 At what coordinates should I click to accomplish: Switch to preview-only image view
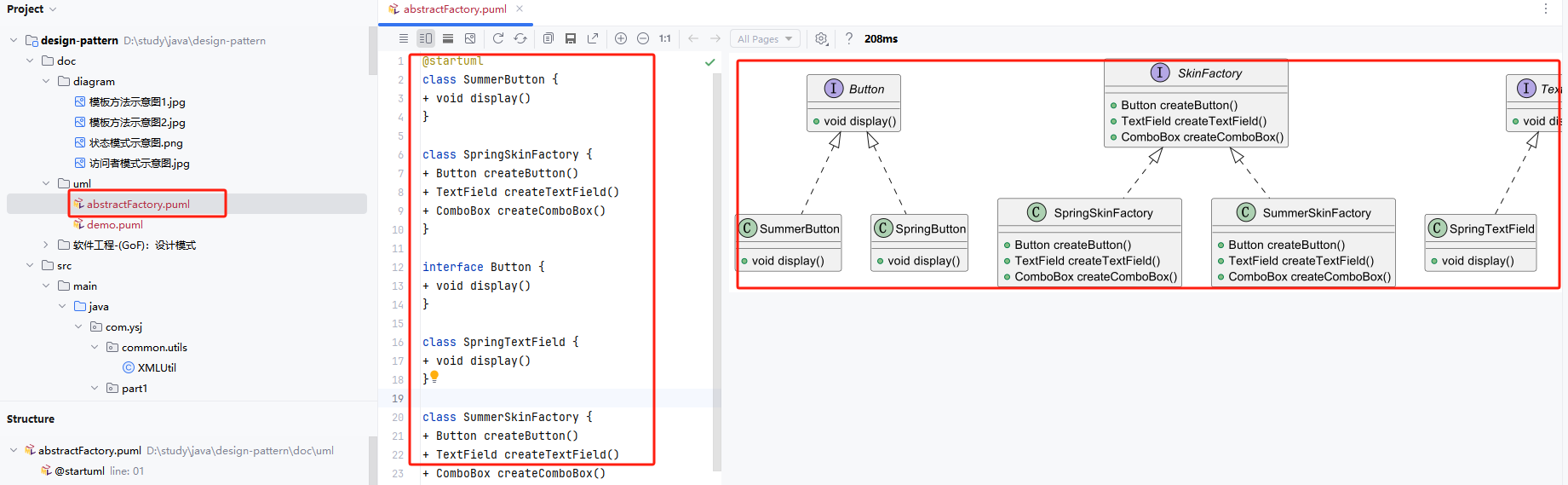[x=470, y=38]
